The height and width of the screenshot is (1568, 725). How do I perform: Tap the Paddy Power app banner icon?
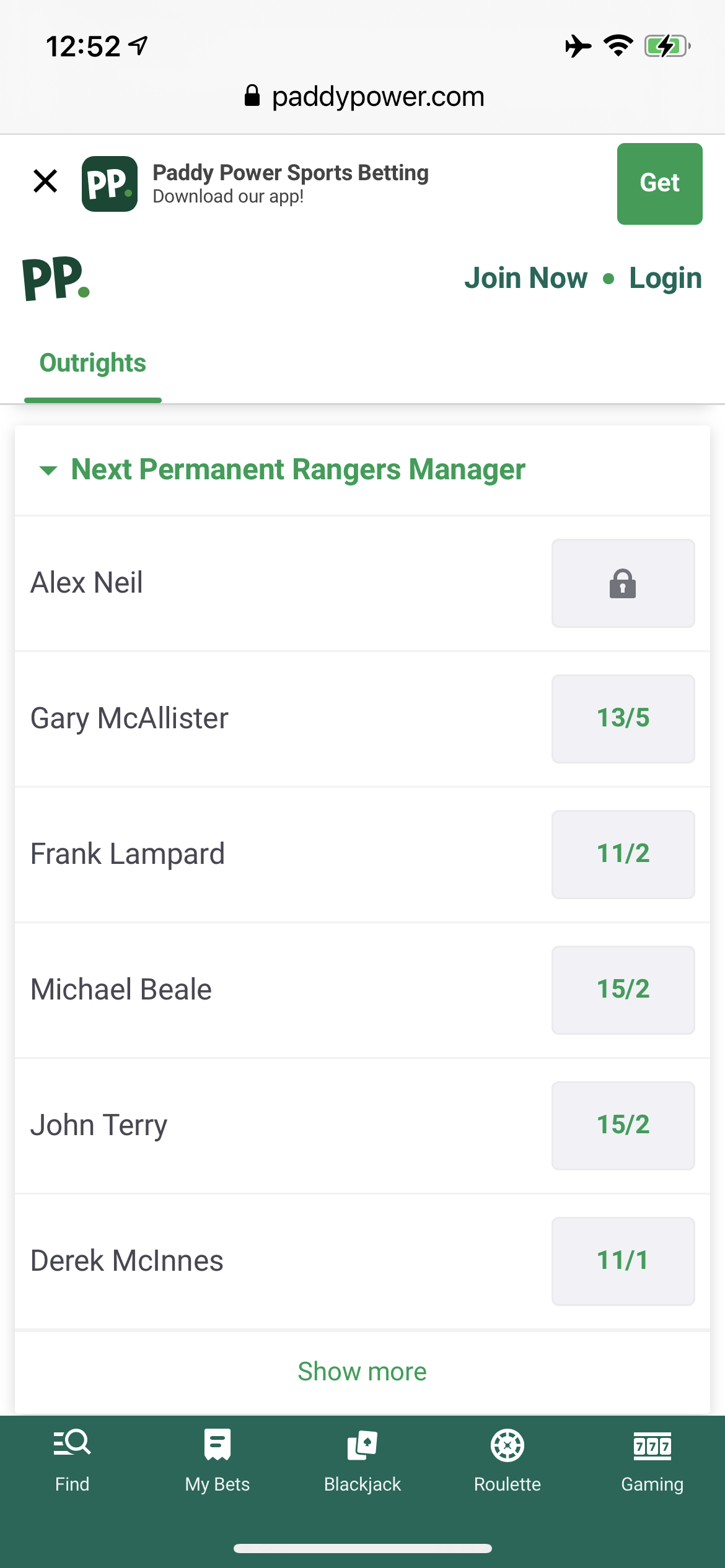coord(110,184)
